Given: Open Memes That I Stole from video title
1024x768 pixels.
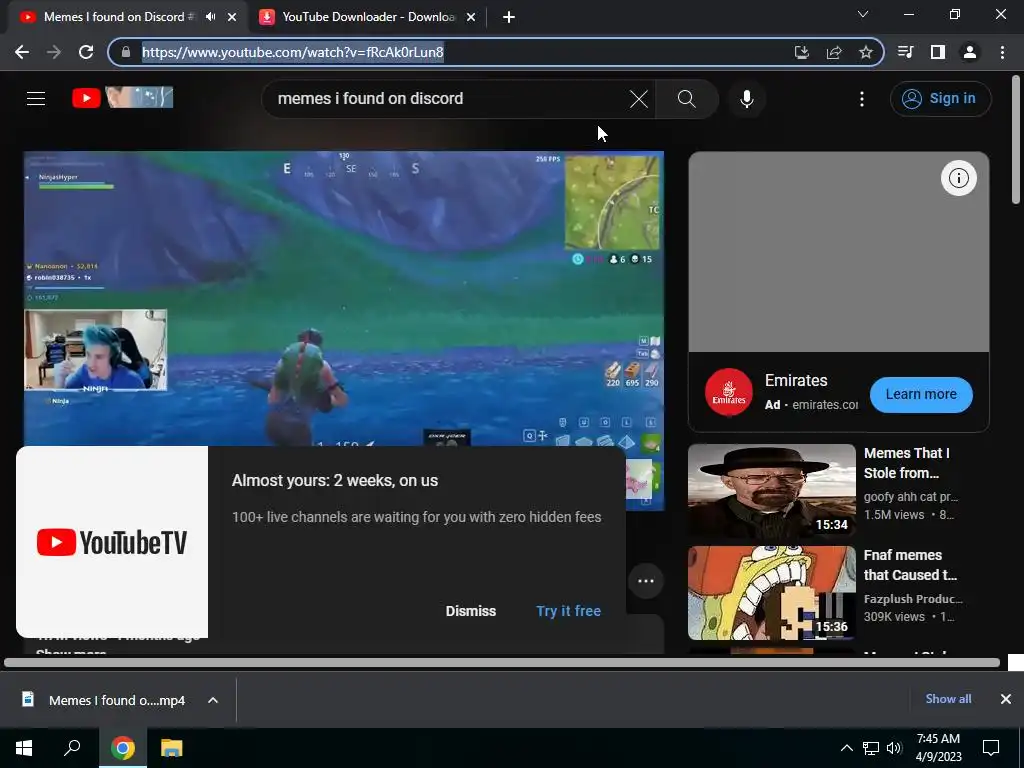Looking at the screenshot, I should click(x=906, y=463).
